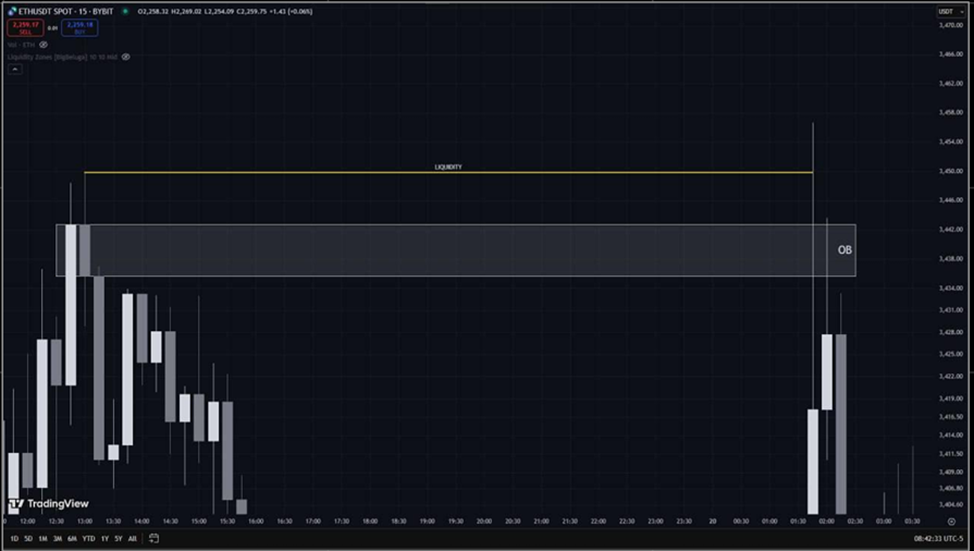
Task: Click the ETHUSDT SPOT symbol title
Action: click(65, 12)
